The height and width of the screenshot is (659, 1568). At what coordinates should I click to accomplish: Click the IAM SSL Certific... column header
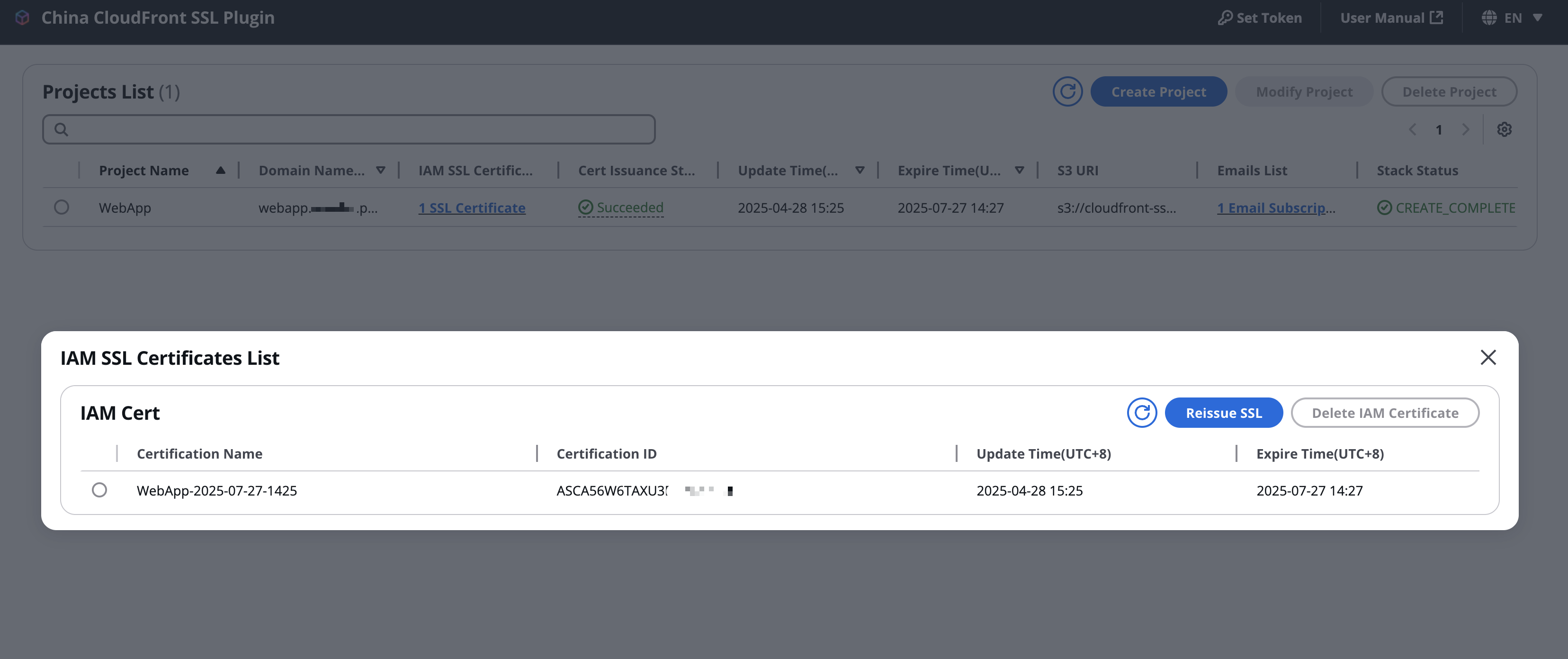click(x=475, y=171)
